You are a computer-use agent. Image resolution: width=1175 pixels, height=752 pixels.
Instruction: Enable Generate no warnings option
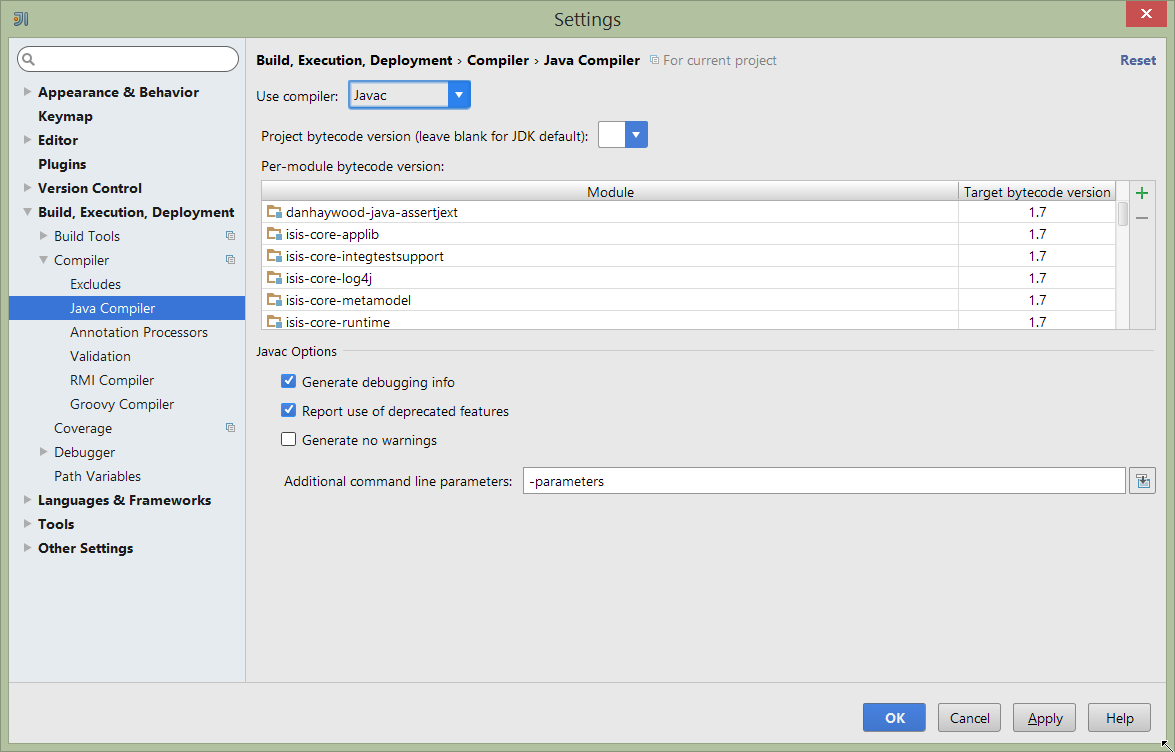tap(289, 440)
